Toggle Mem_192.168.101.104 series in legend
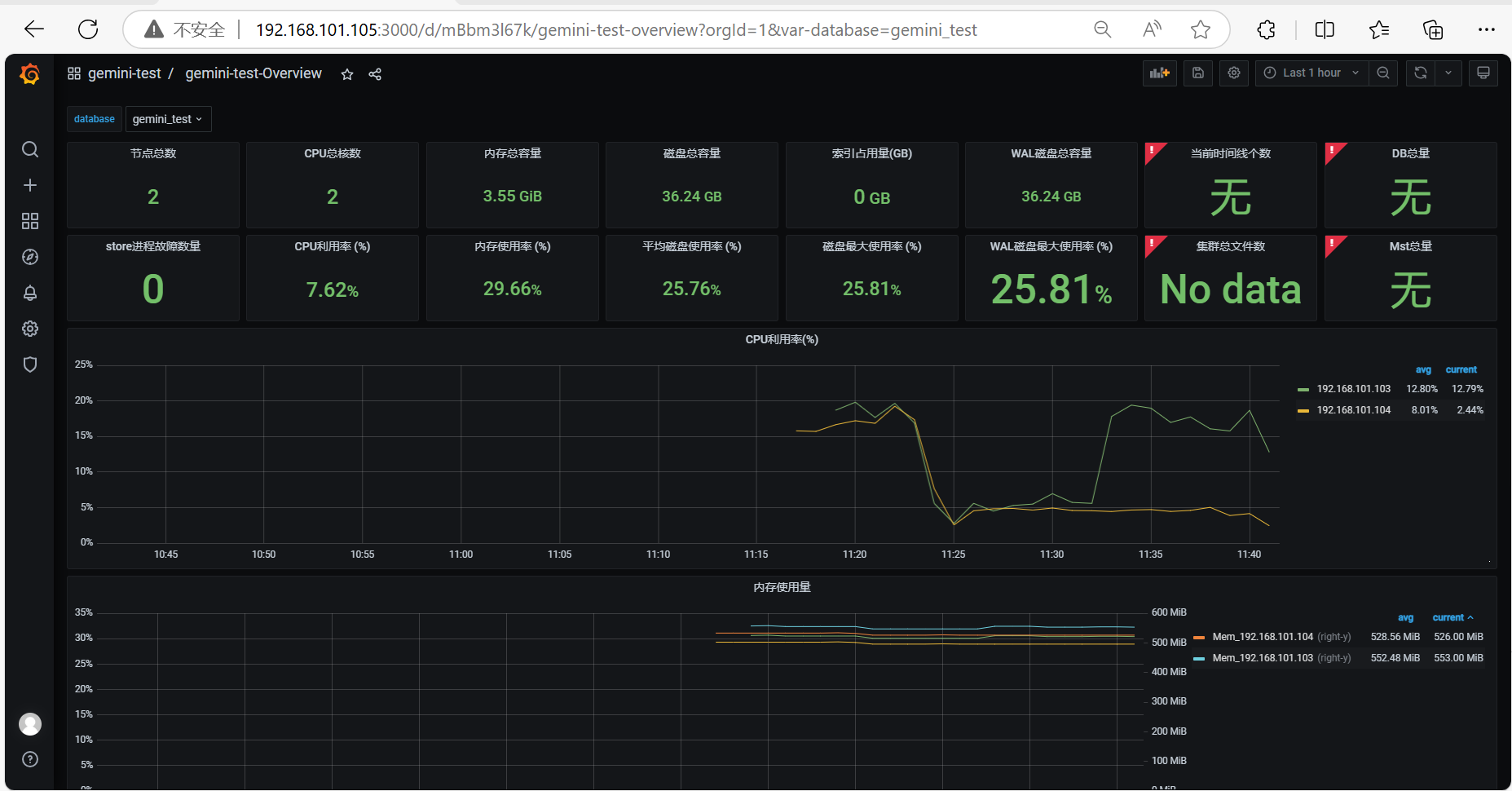 click(x=1263, y=637)
